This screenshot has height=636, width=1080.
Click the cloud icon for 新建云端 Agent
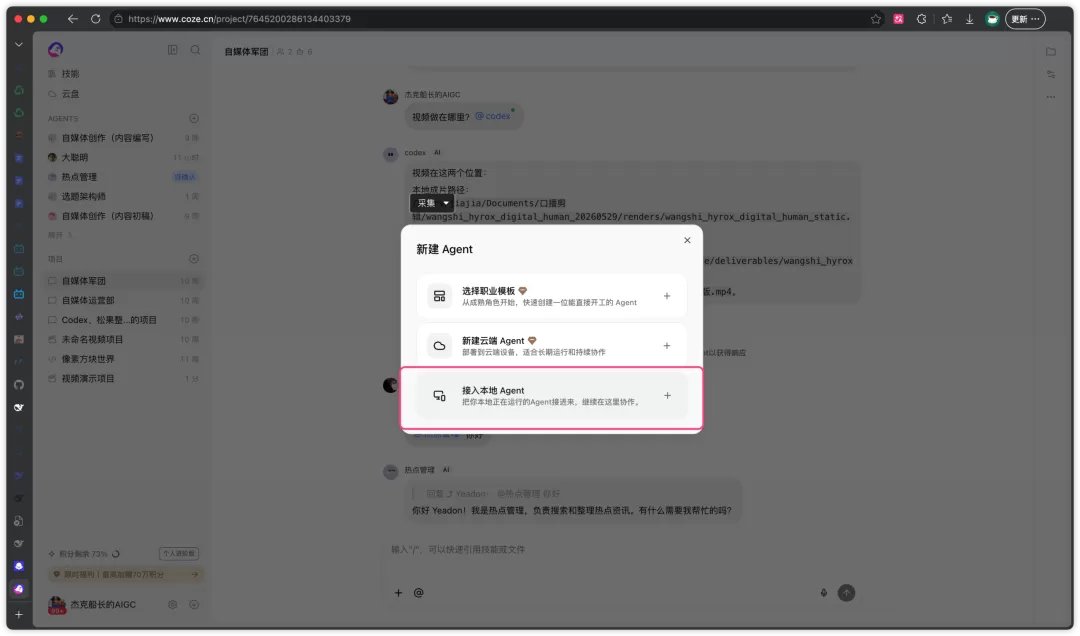[439, 346]
